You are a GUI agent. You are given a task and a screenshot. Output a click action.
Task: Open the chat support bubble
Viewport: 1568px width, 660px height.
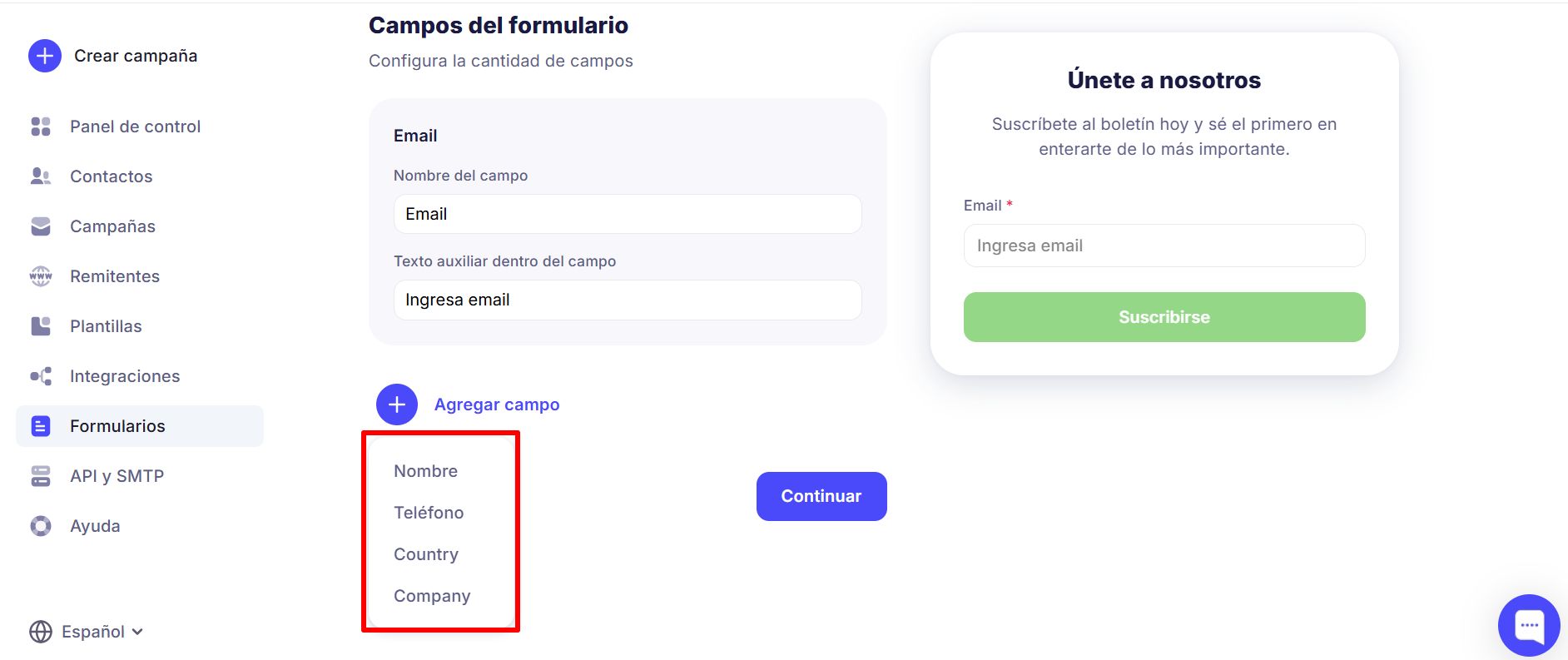tap(1528, 625)
